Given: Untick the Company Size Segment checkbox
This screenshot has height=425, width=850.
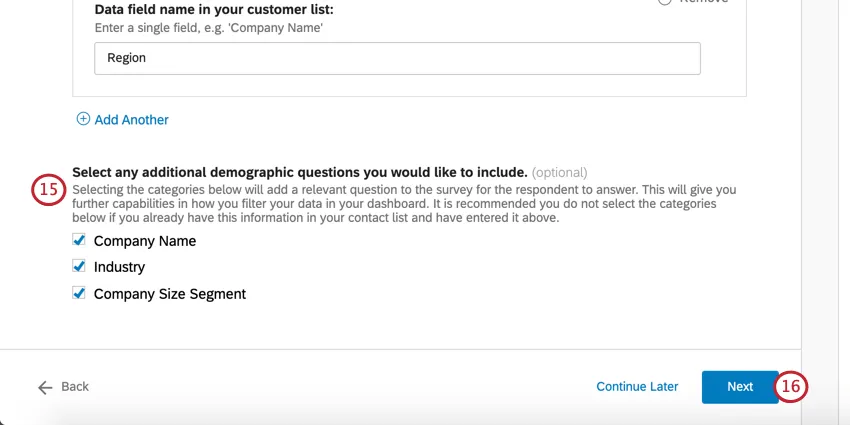Looking at the screenshot, I should point(79,294).
